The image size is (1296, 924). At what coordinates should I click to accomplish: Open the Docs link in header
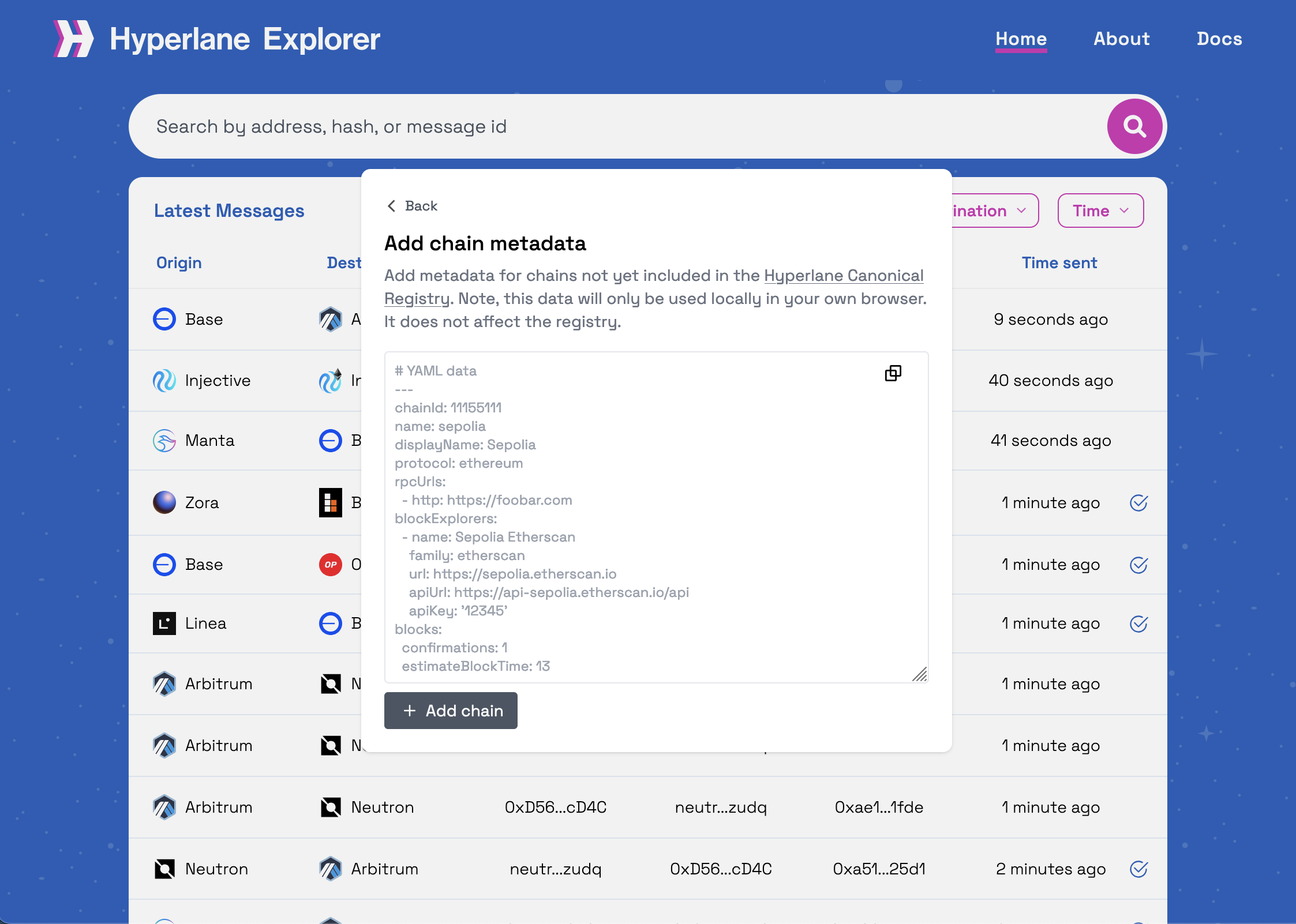tap(1219, 39)
